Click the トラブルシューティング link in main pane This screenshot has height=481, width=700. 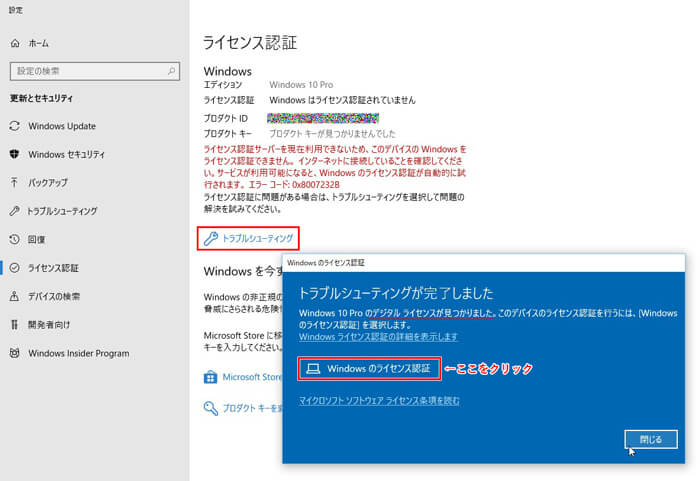(x=248, y=238)
